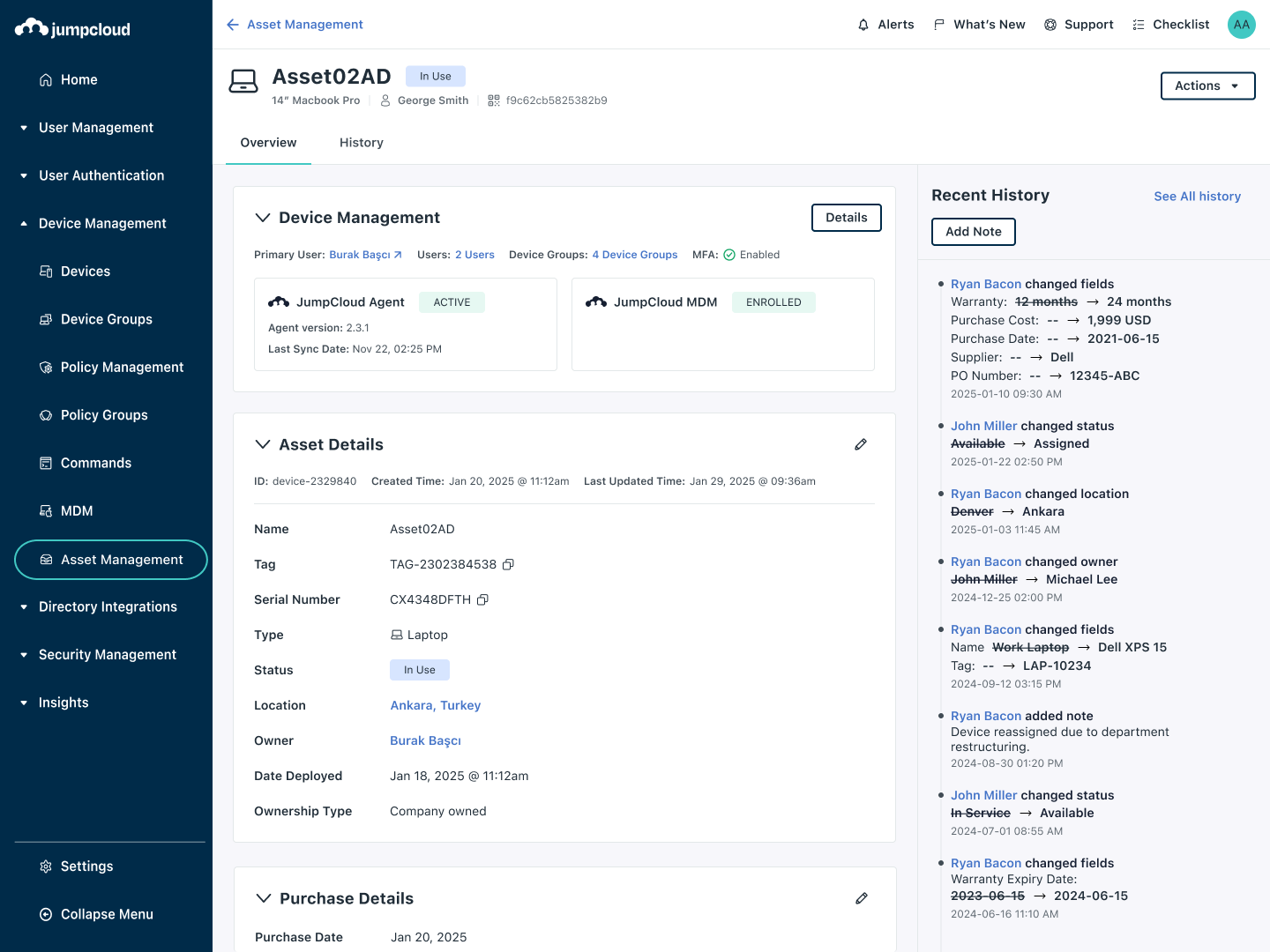Click the back arrow to Asset Management
The height and width of the screenshot is (952, 1270).
pos(232,24)
